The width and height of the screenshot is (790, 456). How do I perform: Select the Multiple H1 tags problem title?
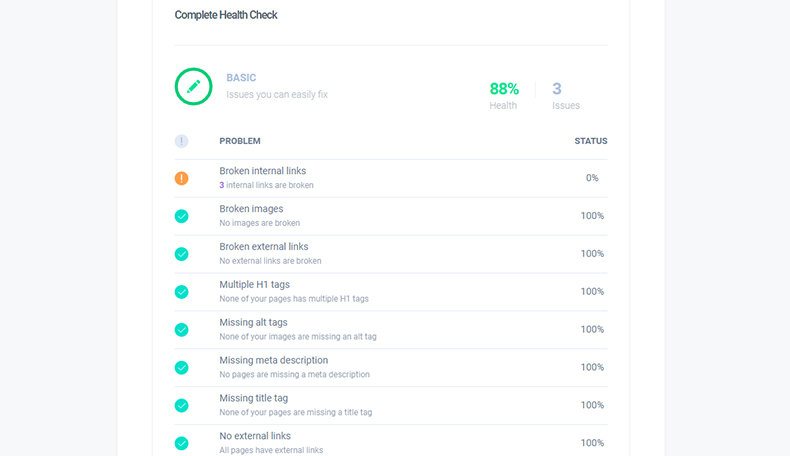coord(254,284)
